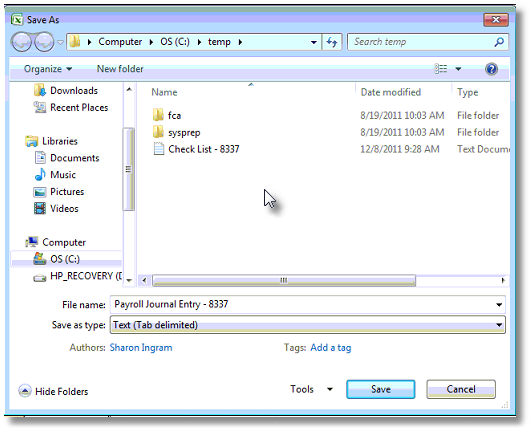Open Downloads in the navigation pane
The image size is (532, 433).
74,91
